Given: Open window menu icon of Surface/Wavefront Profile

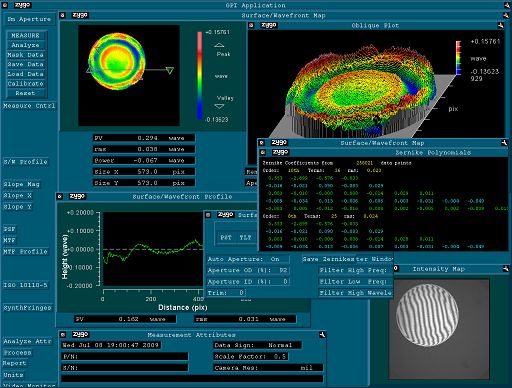Looking at the screenshot, I should click(x=60, y=196).
